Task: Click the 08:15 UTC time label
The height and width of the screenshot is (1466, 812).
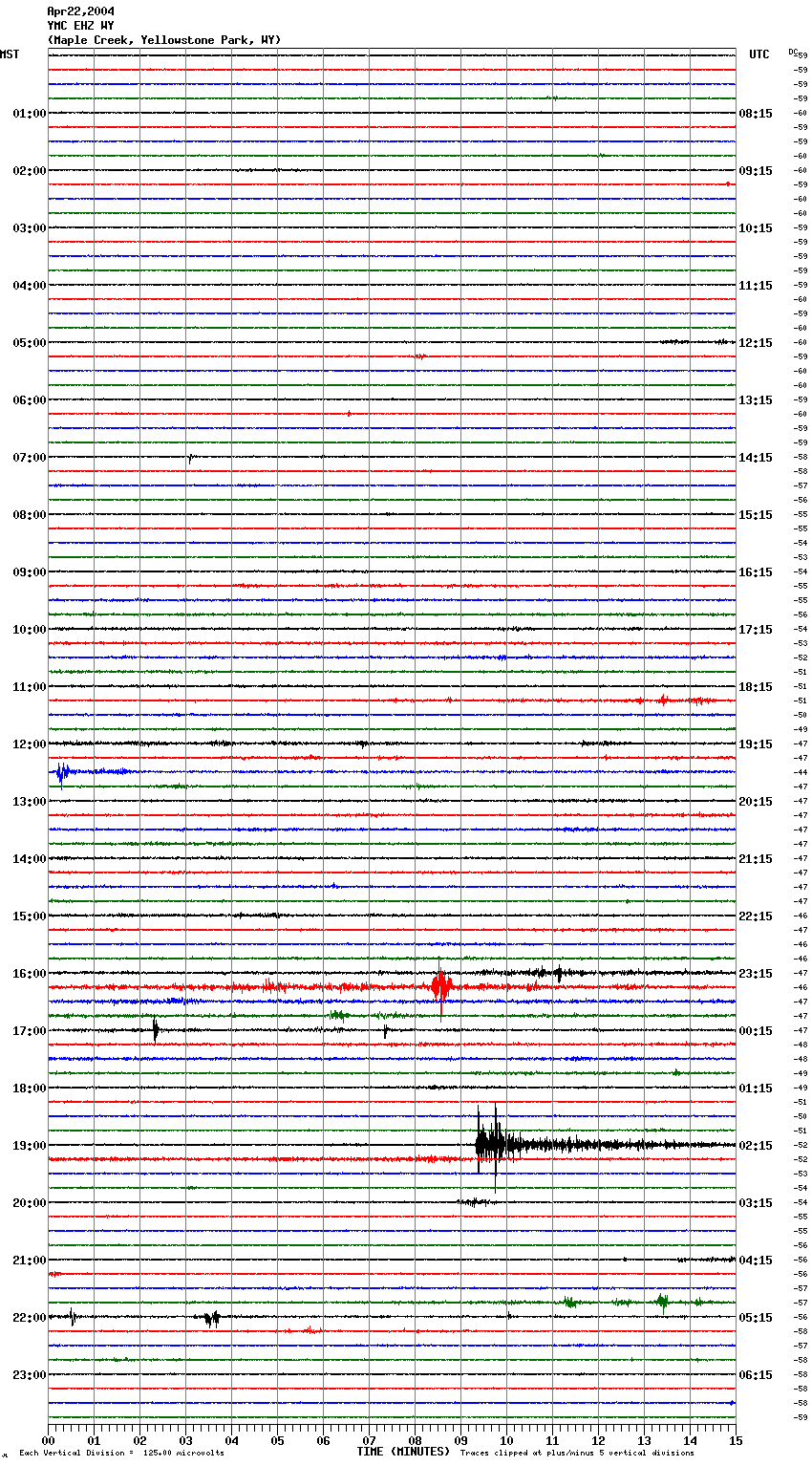Action: tap(756, 114)
